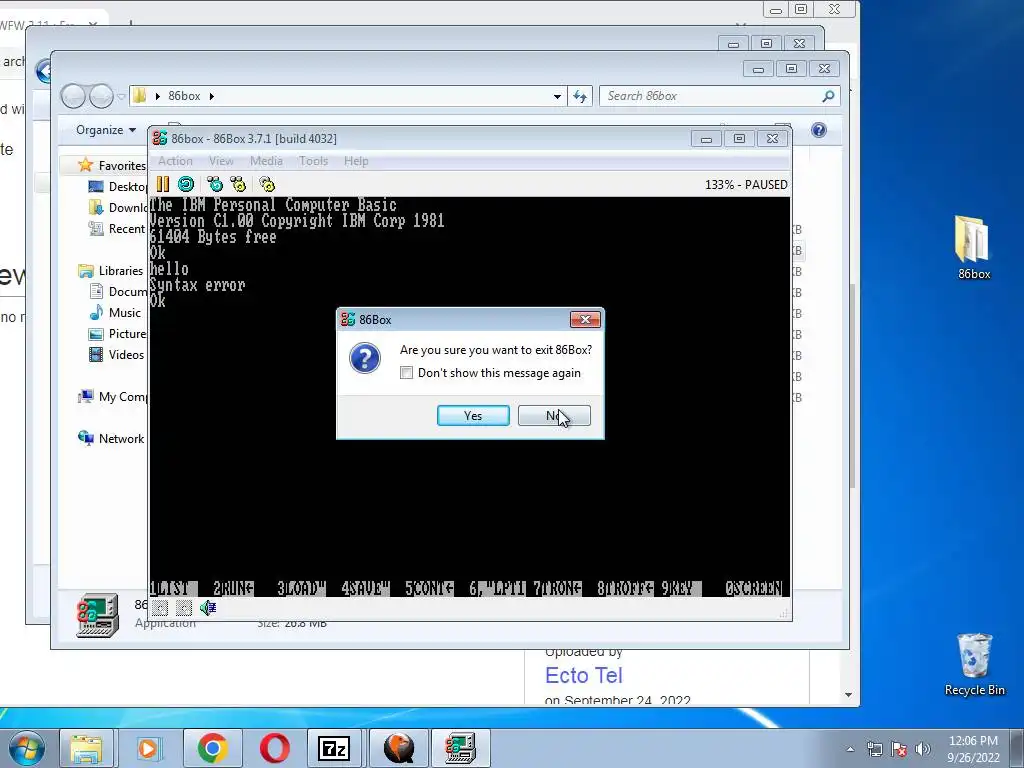Click the 86Box logo icon in the main window title bar
Image resolution: width=1024 pixels, height=768 pixels.
pyautogui.click(x=159, y=138)
